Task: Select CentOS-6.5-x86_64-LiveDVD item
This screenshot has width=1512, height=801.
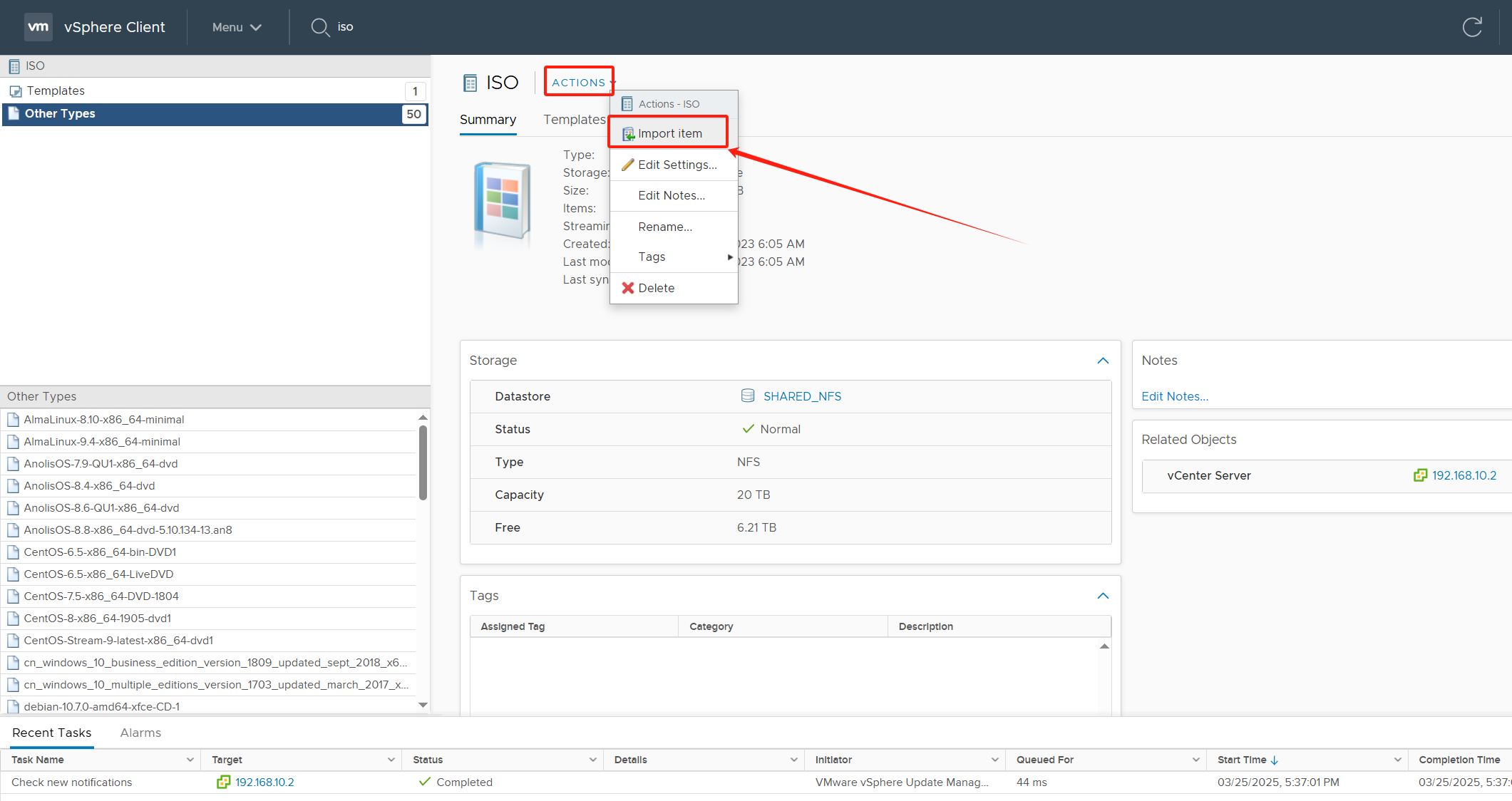Action: [x=208, y=574]
